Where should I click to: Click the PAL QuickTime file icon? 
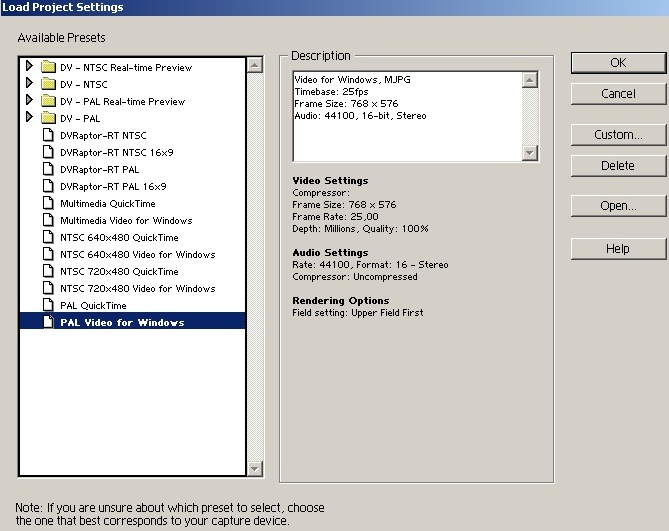click(49, 305)
